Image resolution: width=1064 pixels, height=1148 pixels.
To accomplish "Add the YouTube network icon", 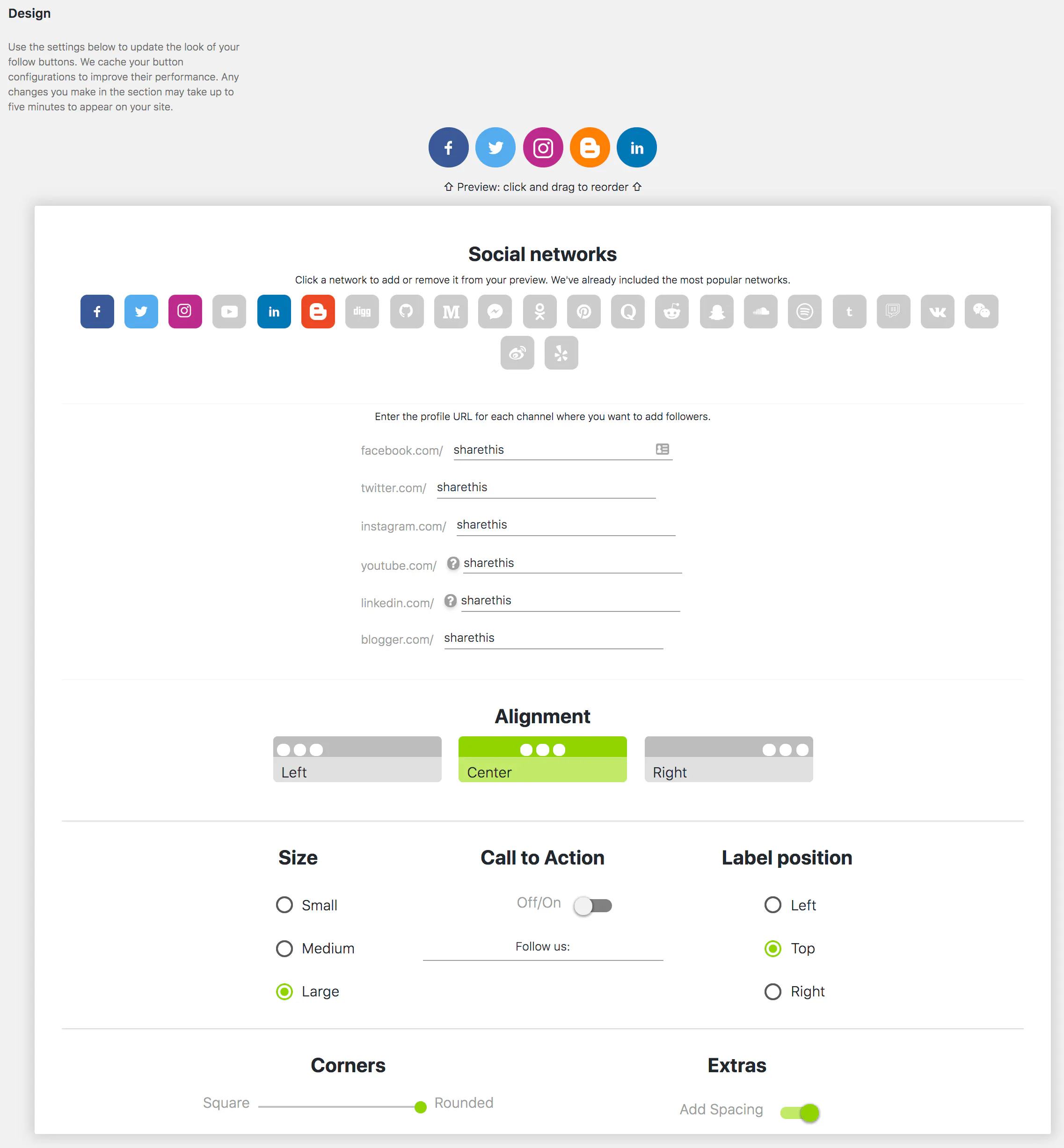I will (229, 312).
